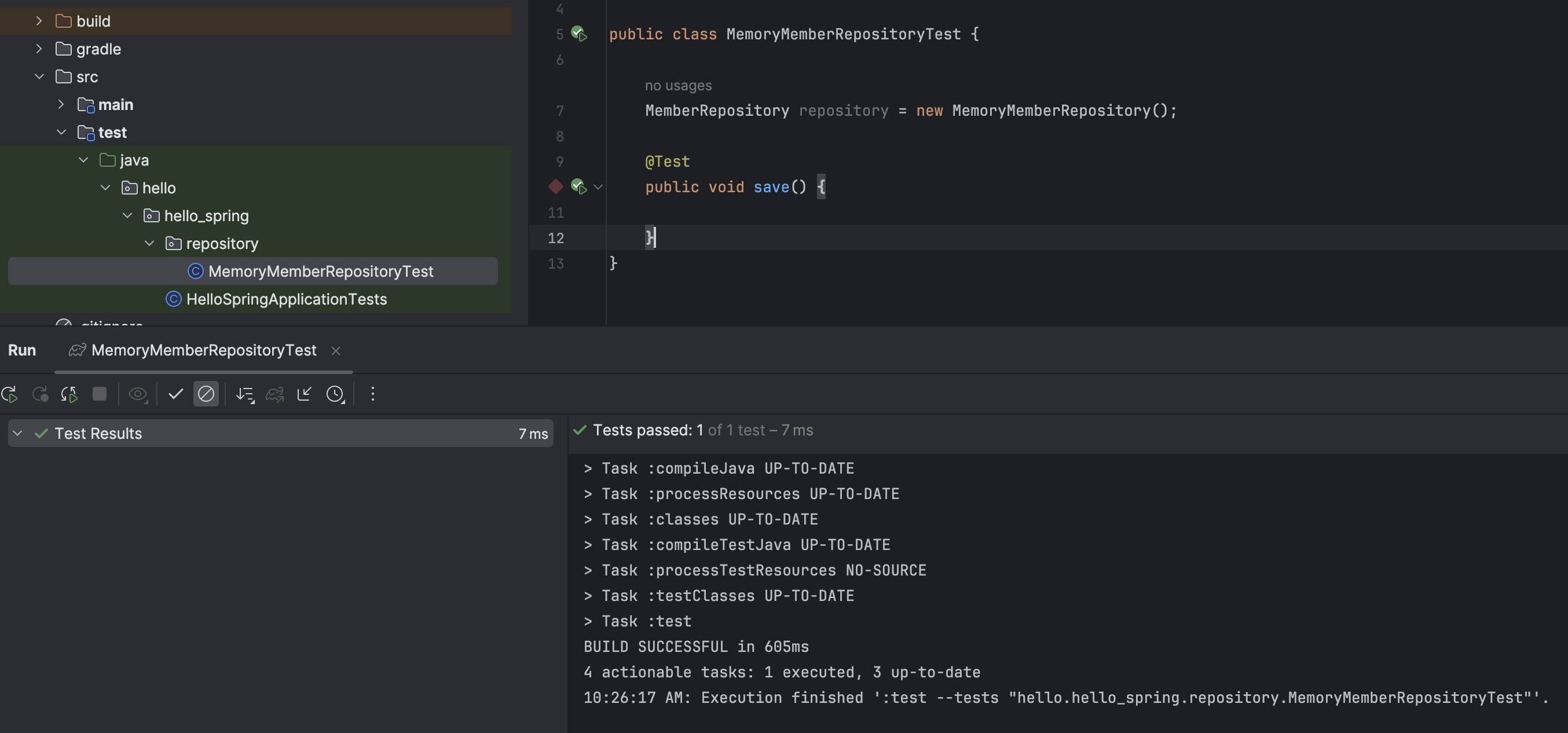The width and height of the screenshot is (1568, 733).
Task: Select the gradle folder icon
Action: 63,49
